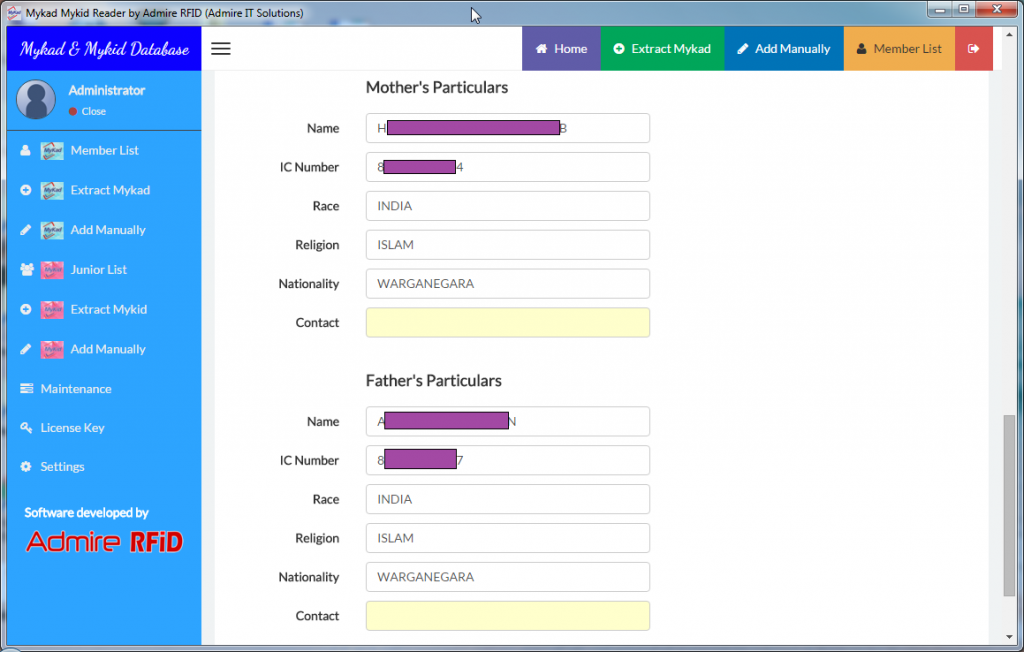This screenshot has width=1024, height=652.
Task: Click the hamburger menu toggle icon
Action: coord(221,49)
